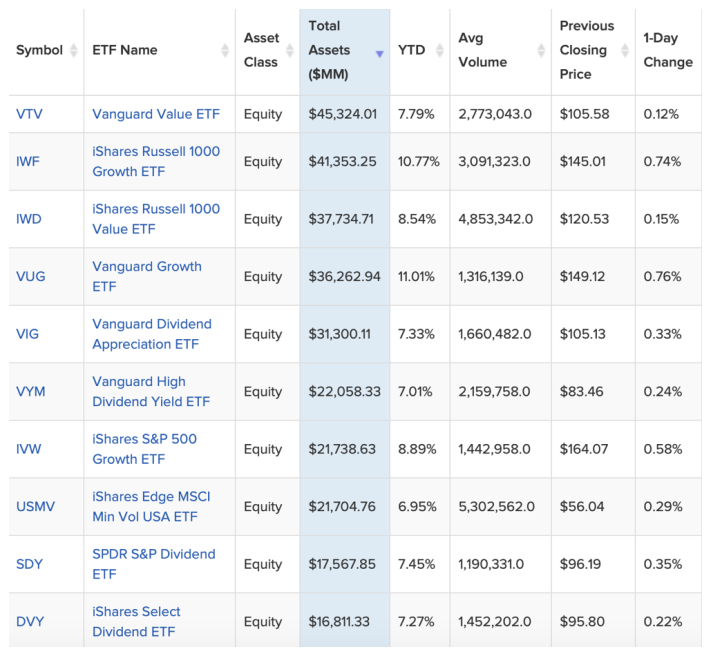Click the Total Assets ($MM) header

[329, 50]
